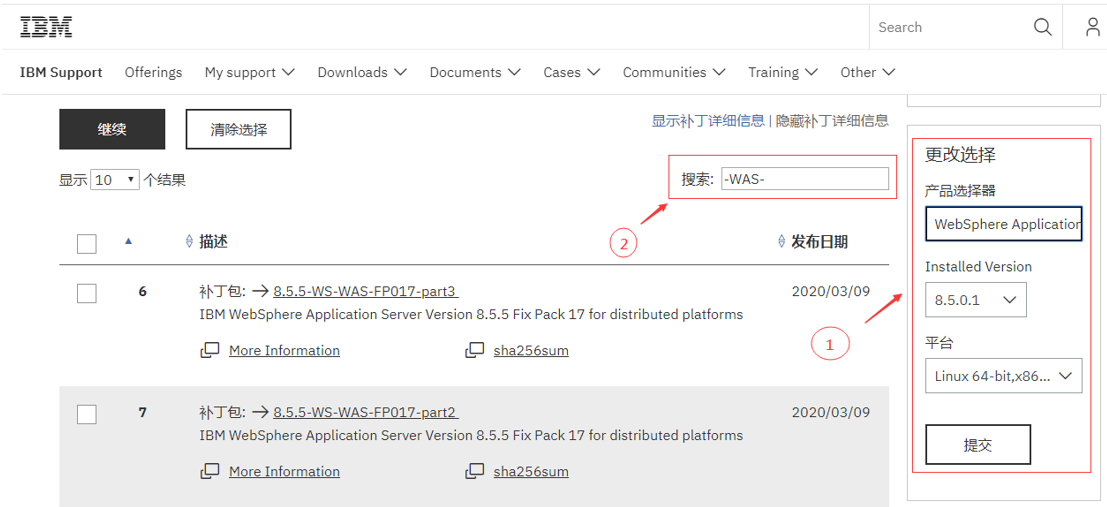
Task: Click 隐藏补丁详细信息 link
Action: click(832, 120)
